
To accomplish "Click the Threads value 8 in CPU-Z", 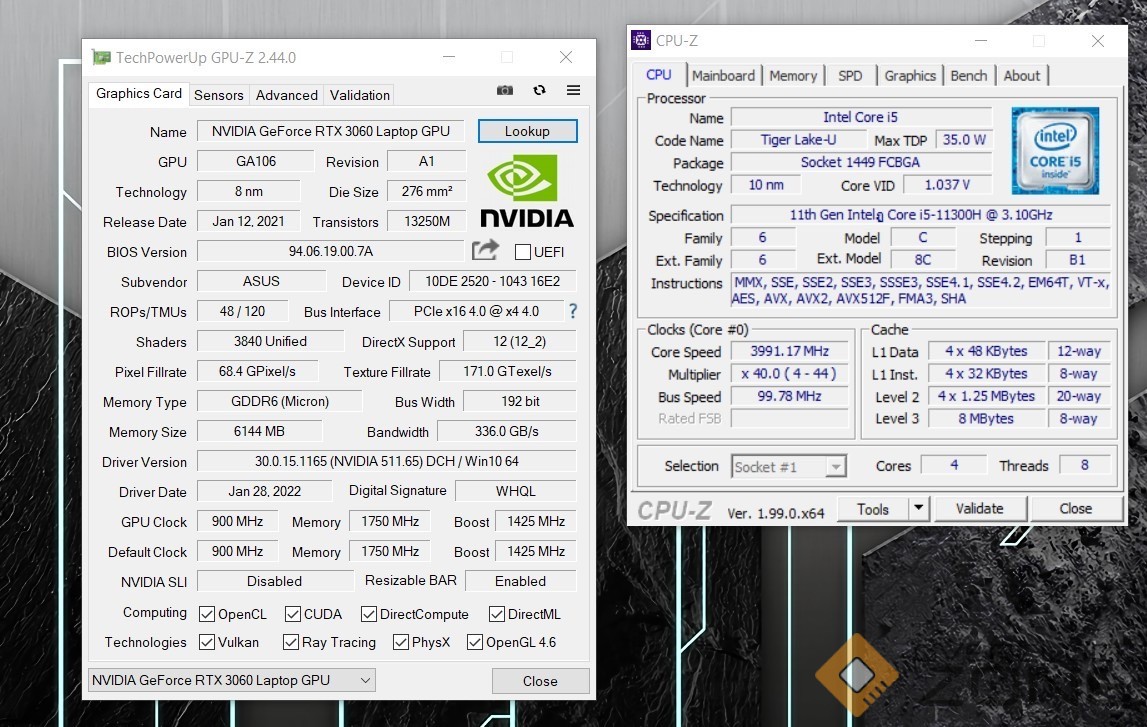I will pos(1084,465).
